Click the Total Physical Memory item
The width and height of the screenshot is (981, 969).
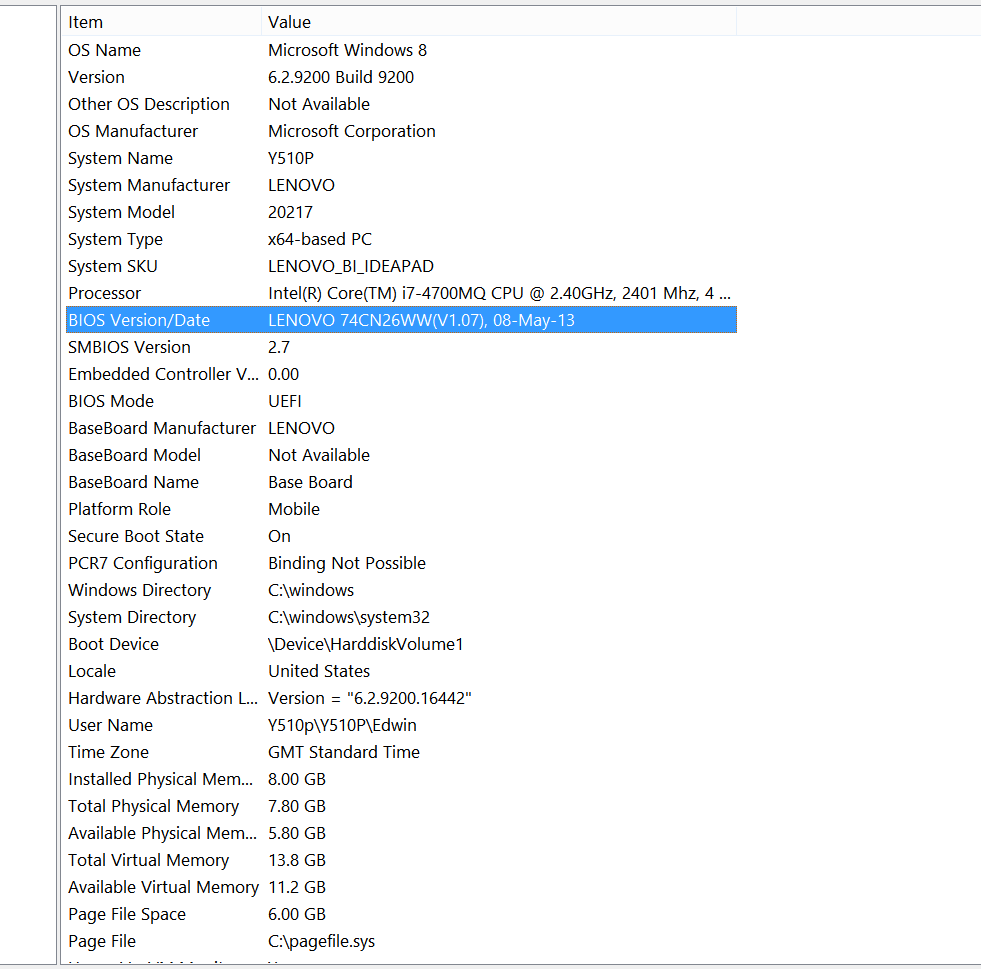tap(153, 806)
